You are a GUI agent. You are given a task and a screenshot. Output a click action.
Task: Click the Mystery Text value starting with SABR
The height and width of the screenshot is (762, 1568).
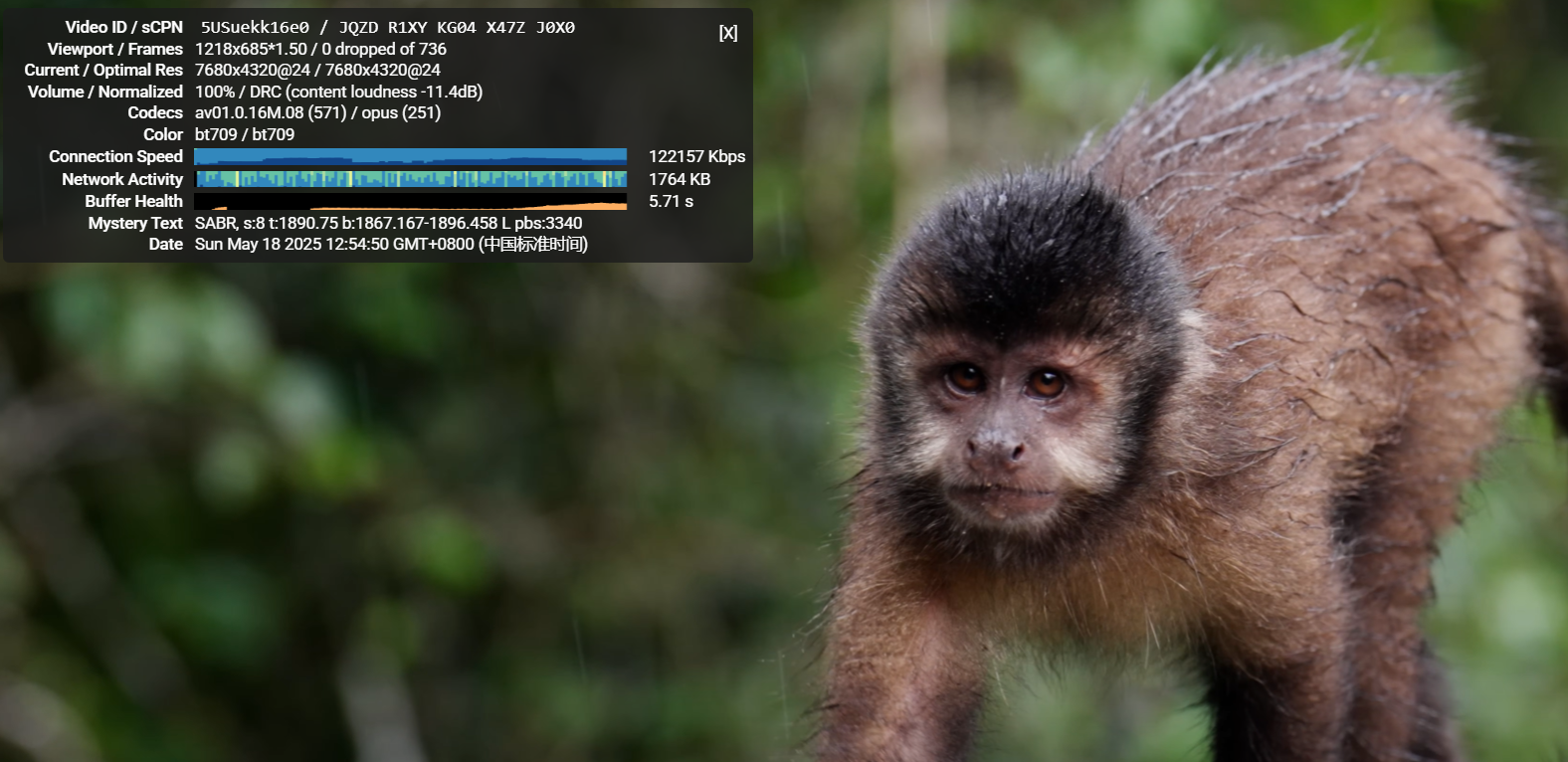(388, 223)
